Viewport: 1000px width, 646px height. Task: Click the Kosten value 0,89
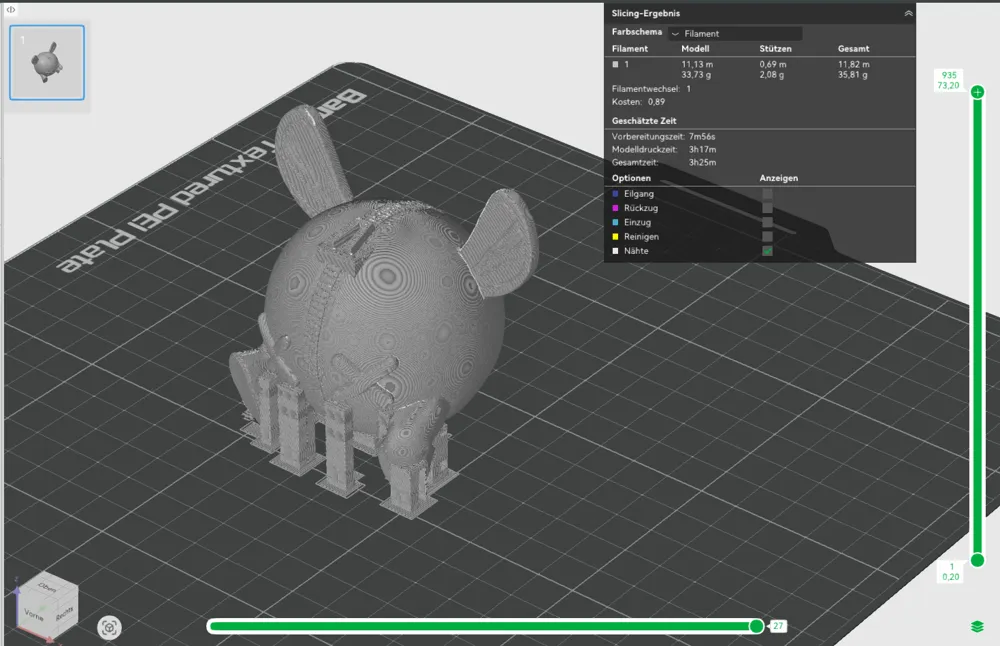click(x=656, y=102)
